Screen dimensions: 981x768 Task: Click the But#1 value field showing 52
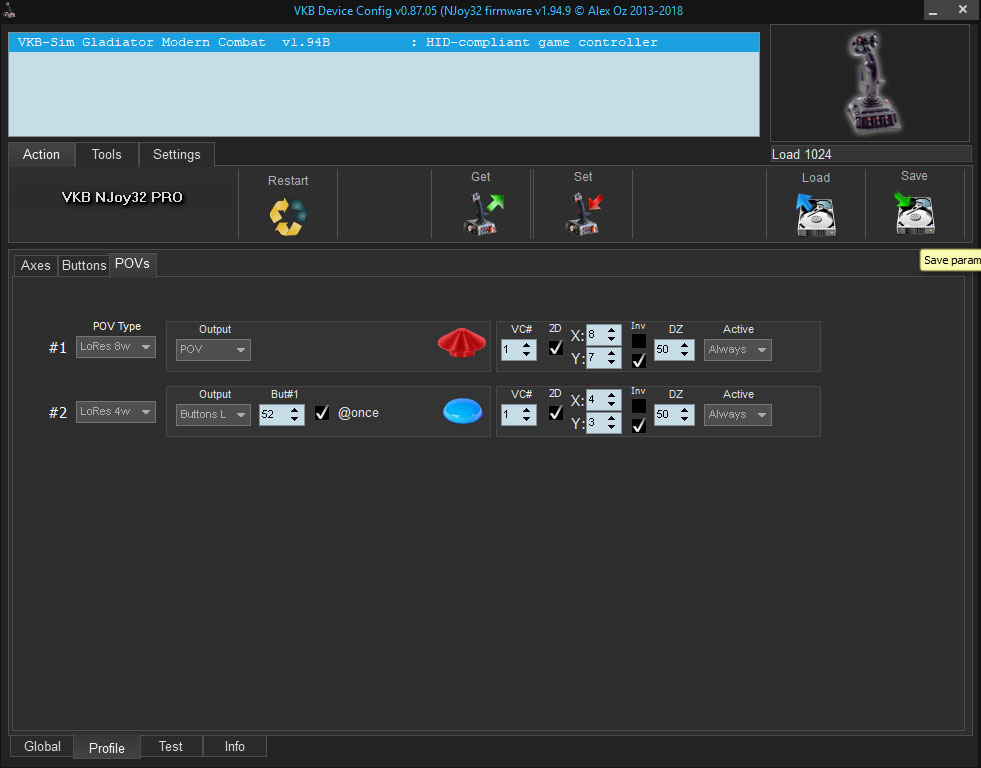pos(272,414)
